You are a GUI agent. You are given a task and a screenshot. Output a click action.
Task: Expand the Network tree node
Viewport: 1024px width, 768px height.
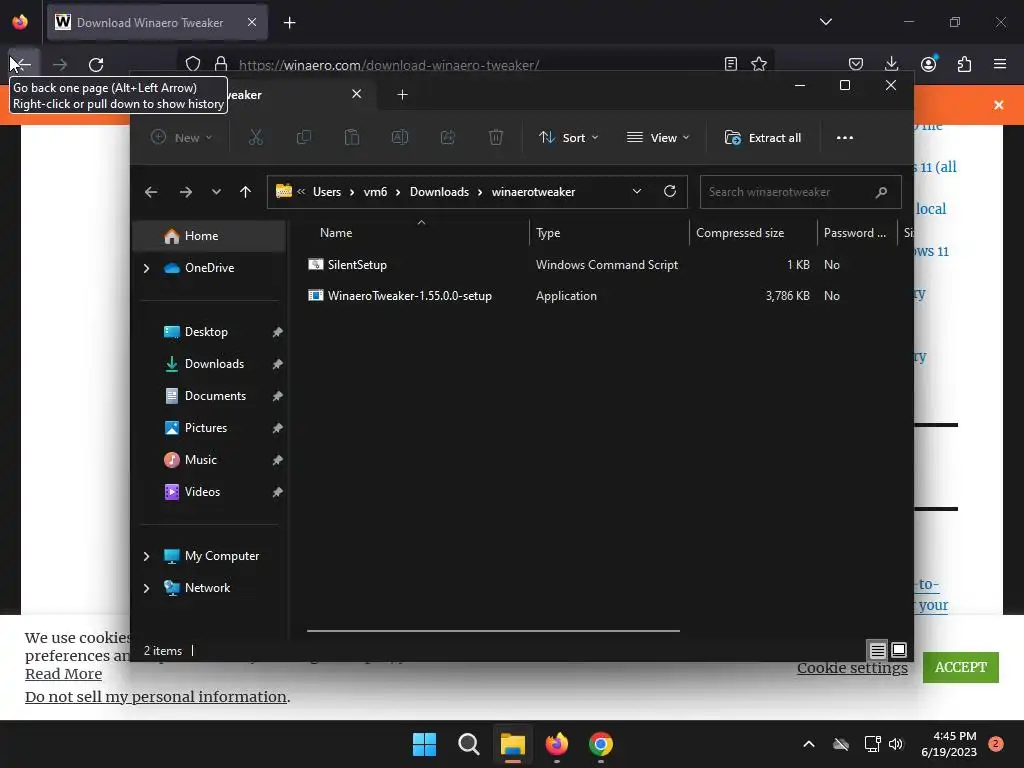pos(146,588)
